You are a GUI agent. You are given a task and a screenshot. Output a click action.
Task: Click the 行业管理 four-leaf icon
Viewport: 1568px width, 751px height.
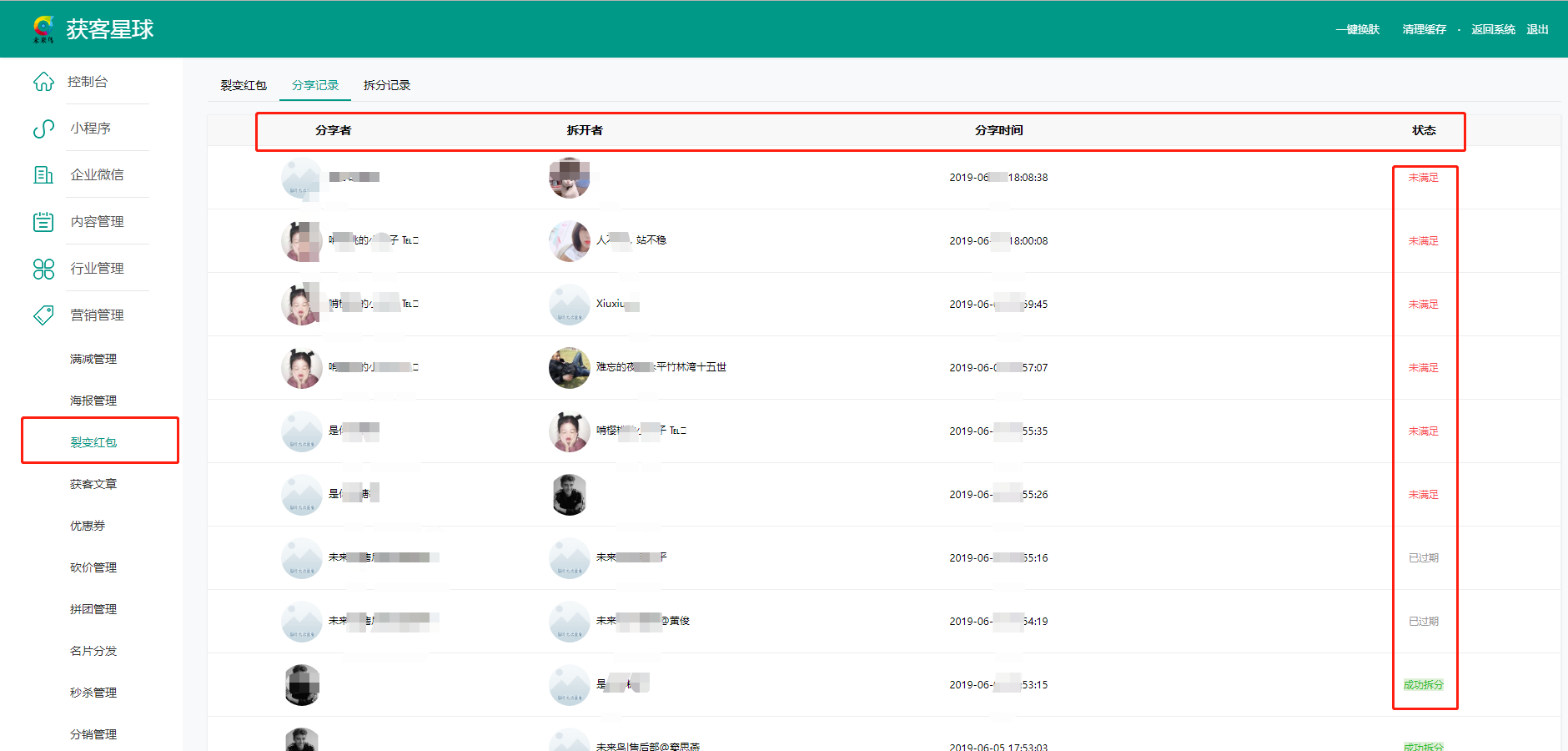43,269
